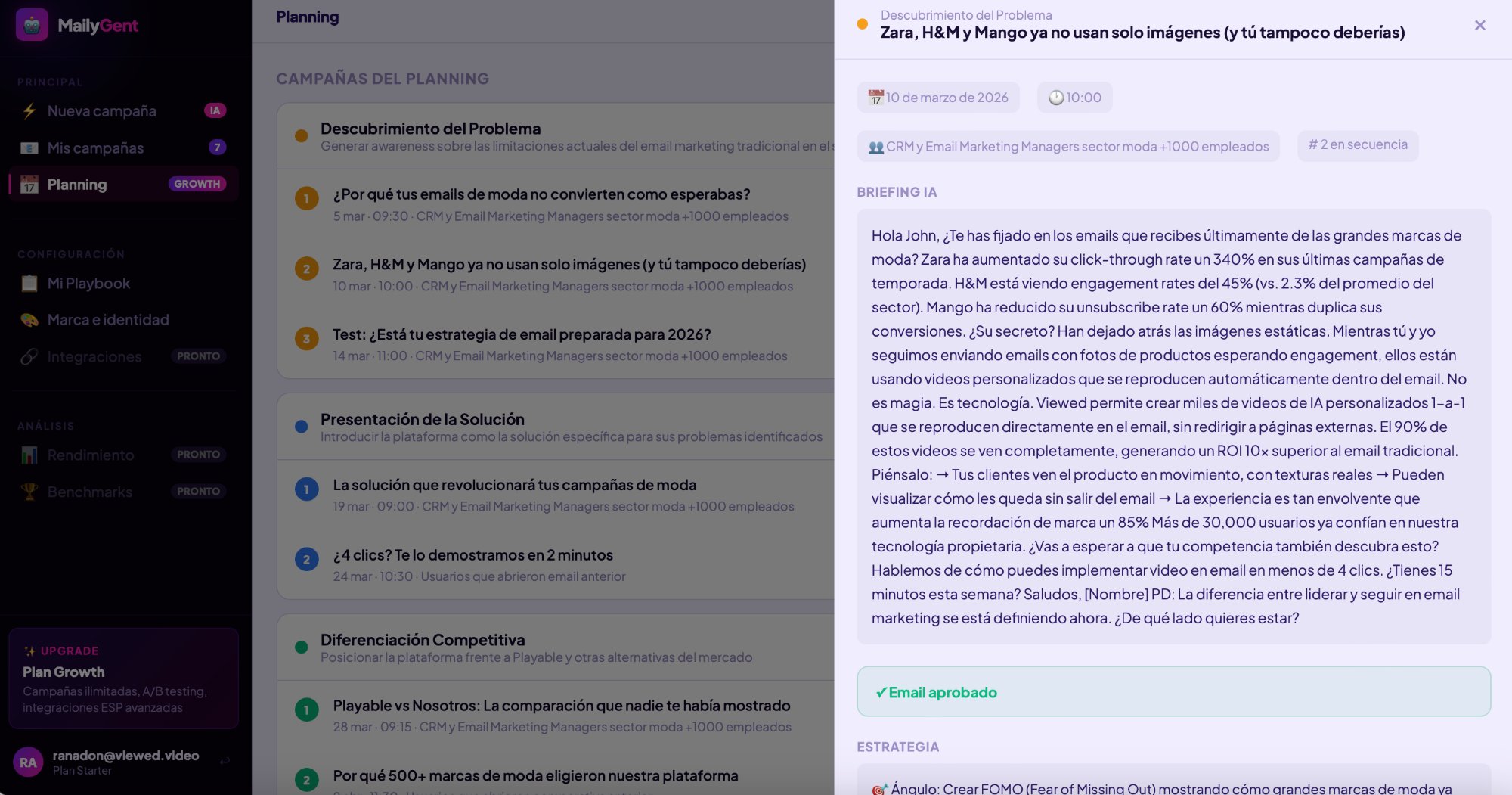
Task: Click the blue dot of Presentación de la Solución
Action: [301, 427]
